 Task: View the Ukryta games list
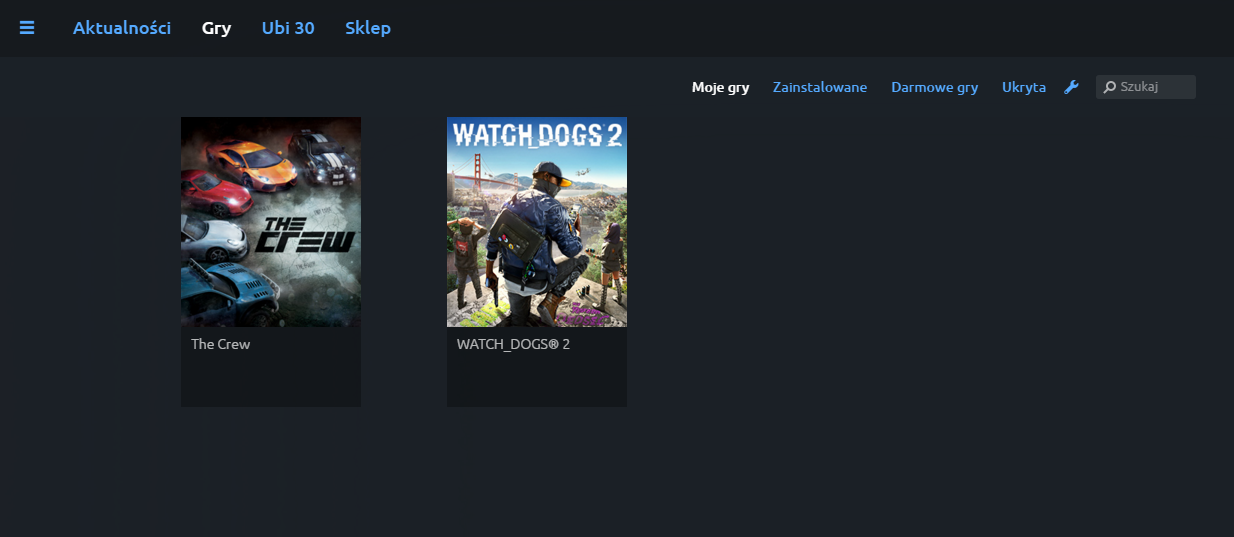tap(1024, 87)
